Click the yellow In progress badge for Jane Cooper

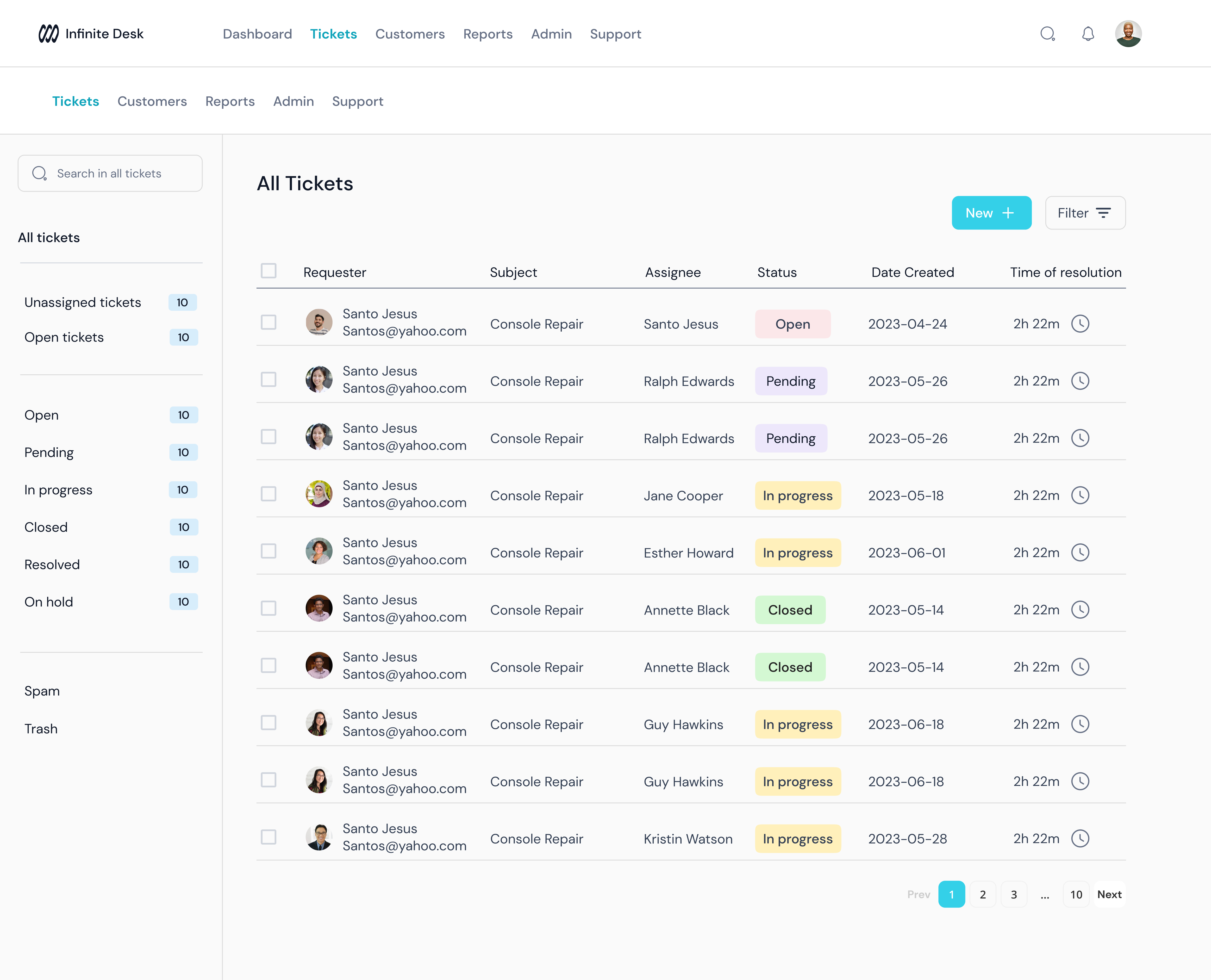pyautogui.click(x=797, y=496)
